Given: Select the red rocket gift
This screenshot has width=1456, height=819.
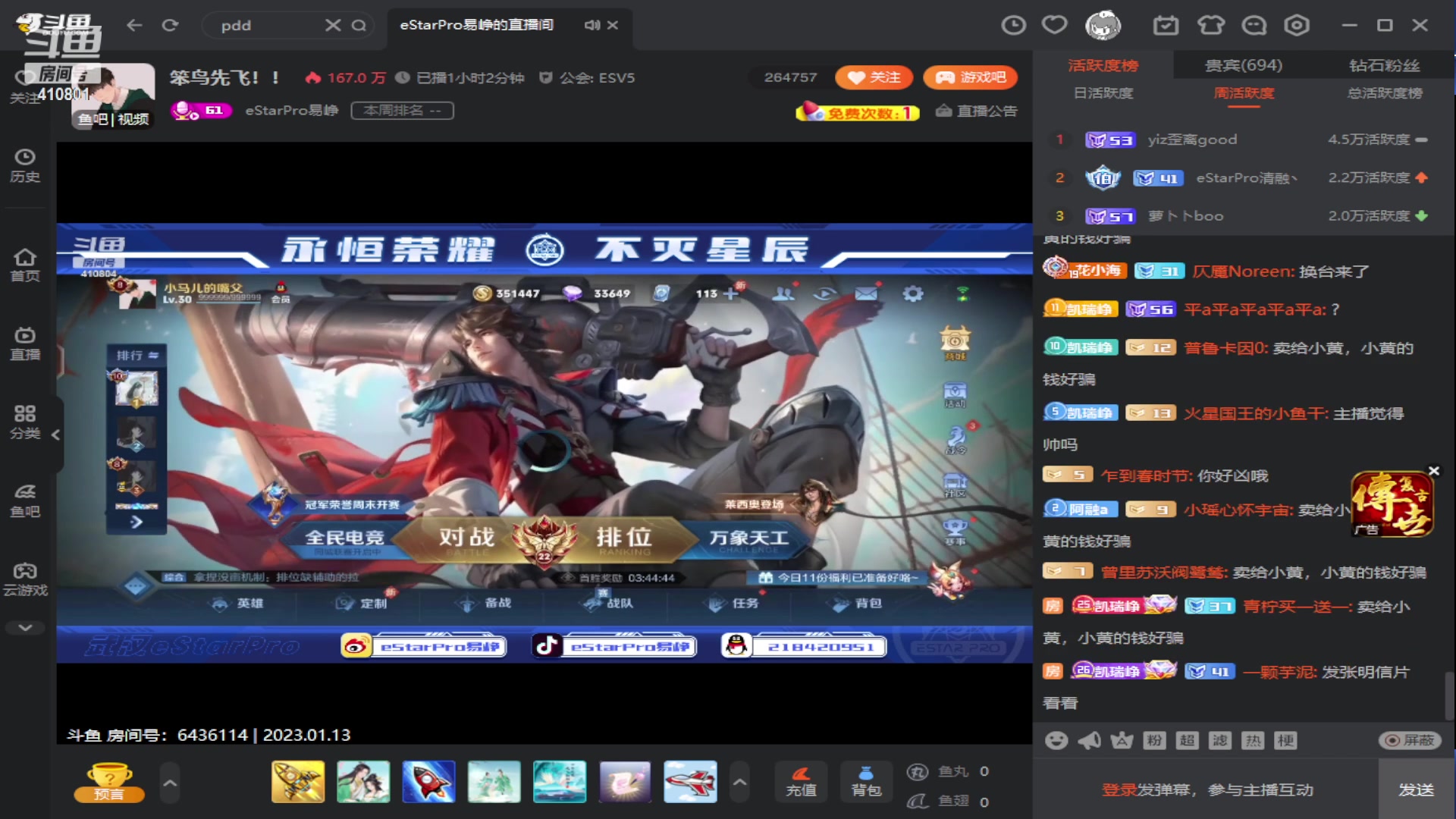Looking at the screenshot, I should click(428, 782).
